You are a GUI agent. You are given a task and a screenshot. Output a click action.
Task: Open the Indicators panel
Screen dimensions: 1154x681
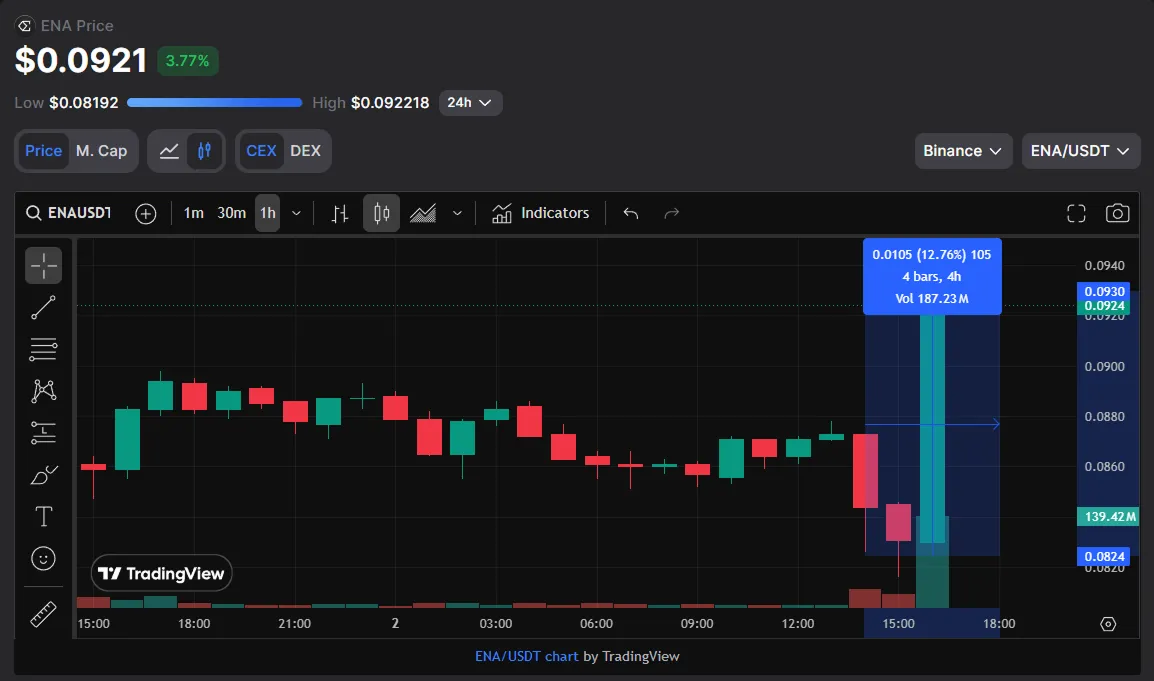pos(541,214)
